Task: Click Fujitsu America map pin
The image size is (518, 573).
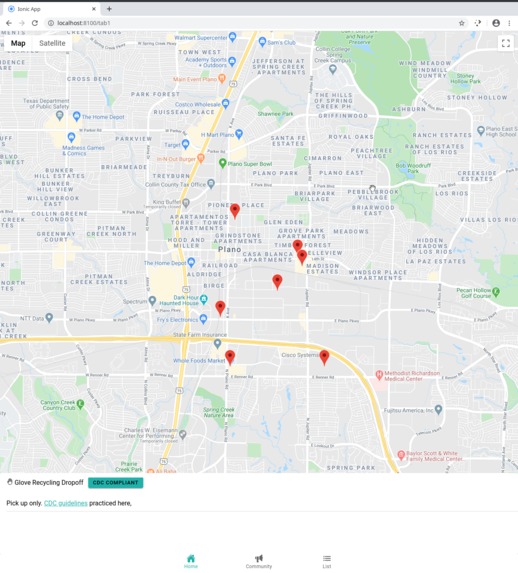Action: point(438,410)
